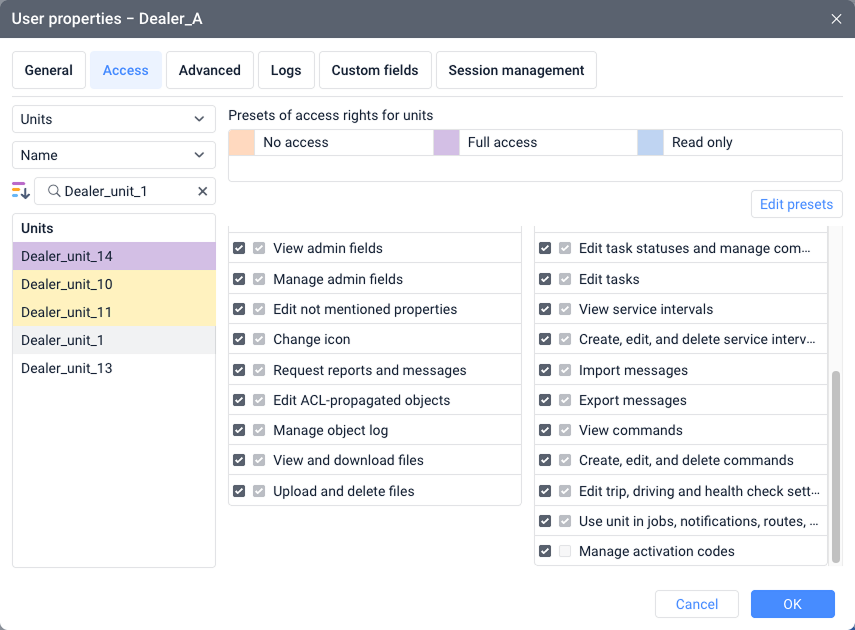Click gray checkbox icon beside Import messages
Viewport: 855px width, 630px height.
pos(565,370)
